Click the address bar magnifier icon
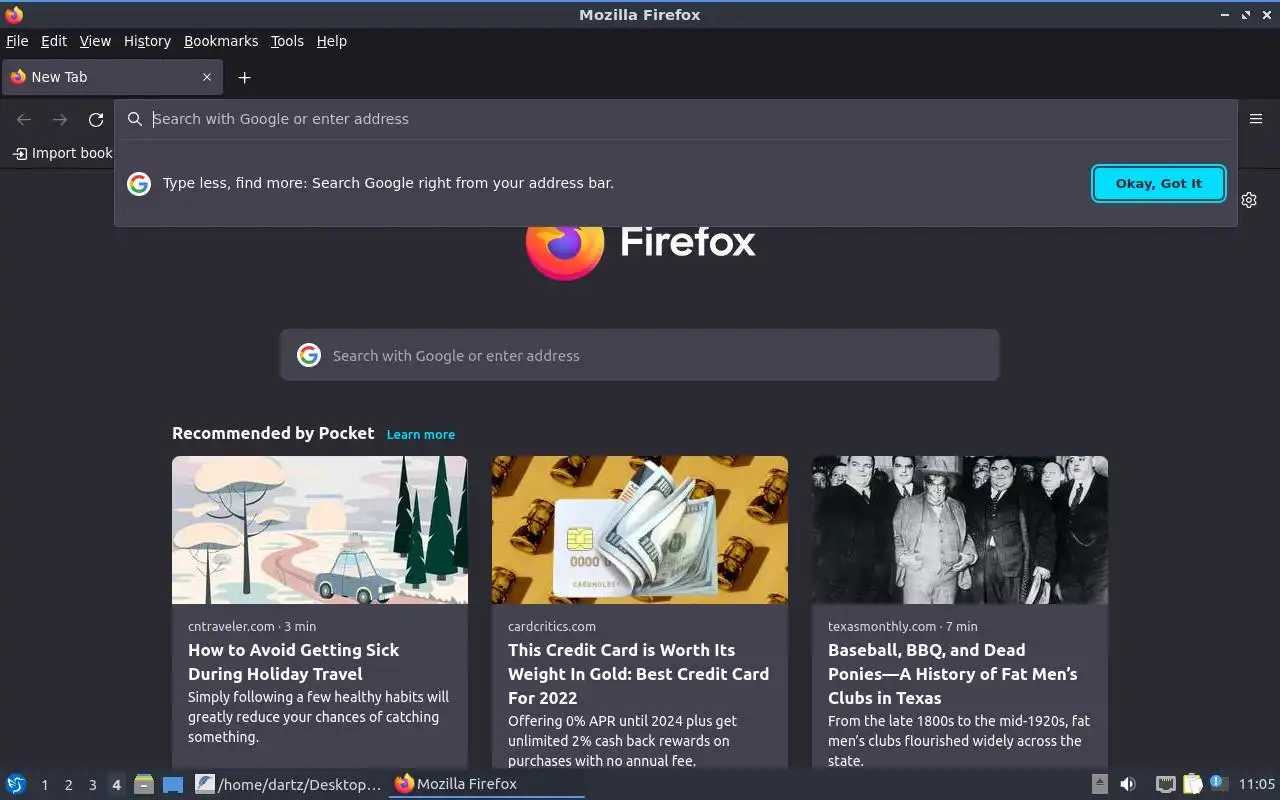 (135, 119)
